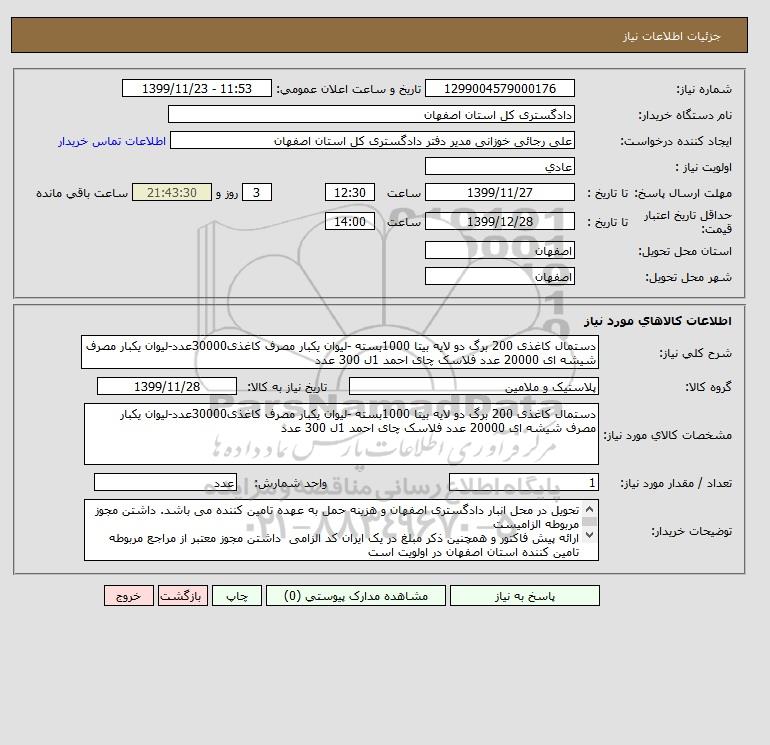The image size is (770, 745).
Task: Click the خروج exit button
Action: pos(129,596)
